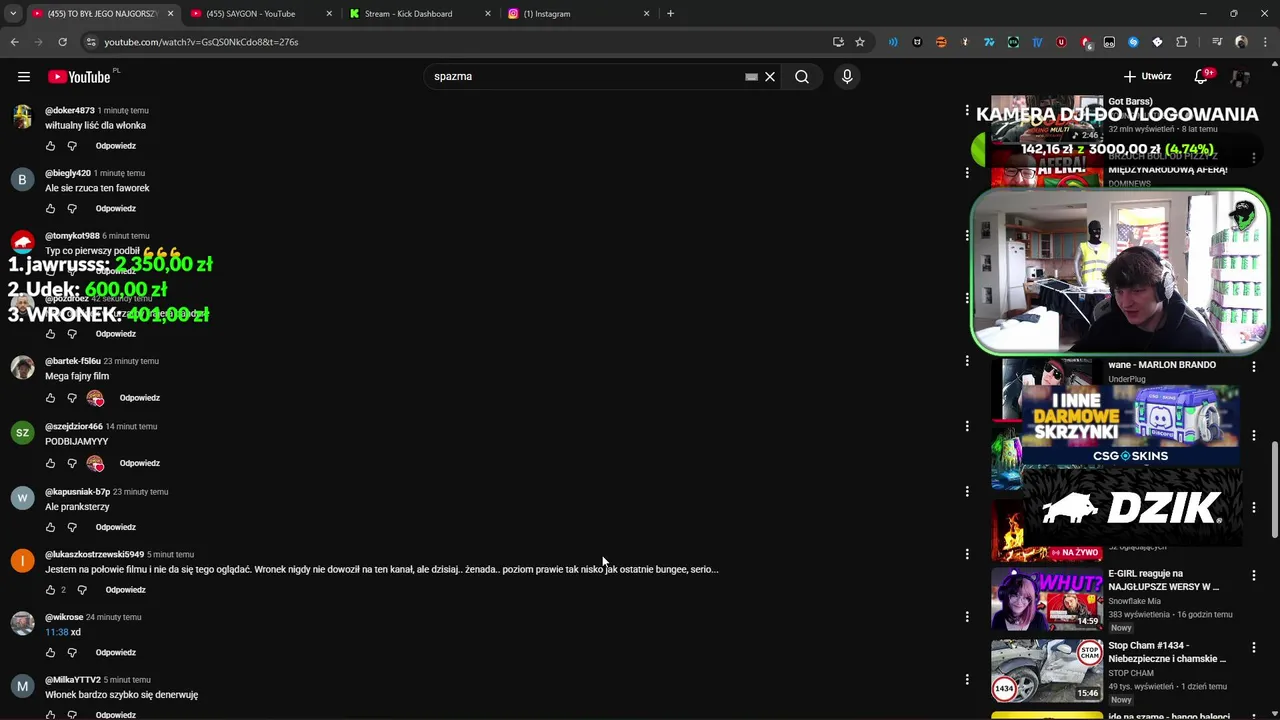The image size is (1280, 720).
Task: Open Stop Cham #1434 video thumbnail
Action: click(1047, 670)
